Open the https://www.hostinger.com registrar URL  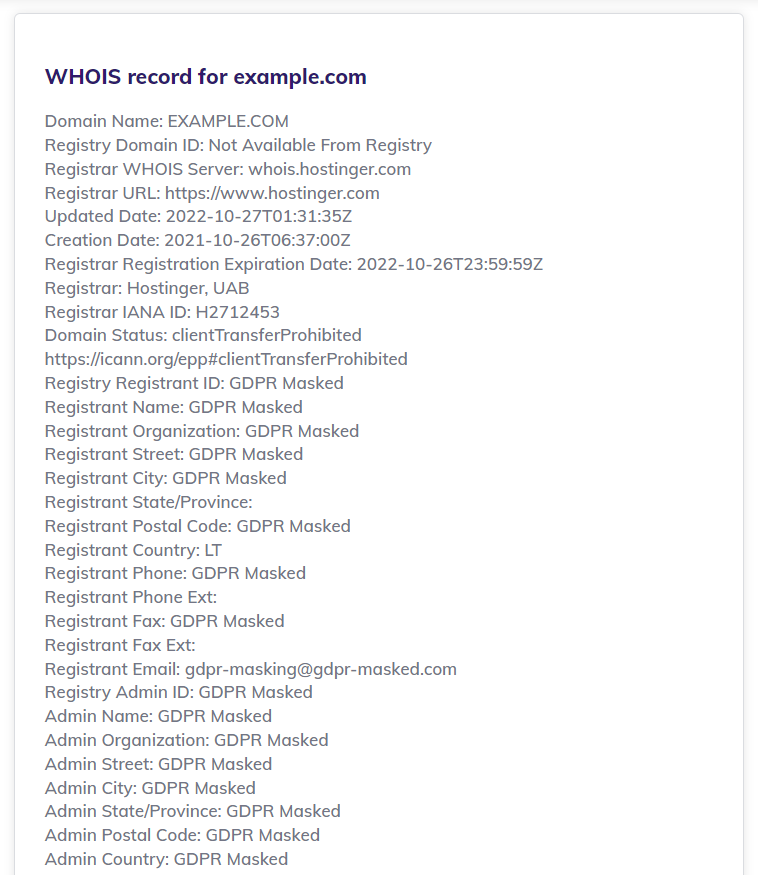[272, 193]
